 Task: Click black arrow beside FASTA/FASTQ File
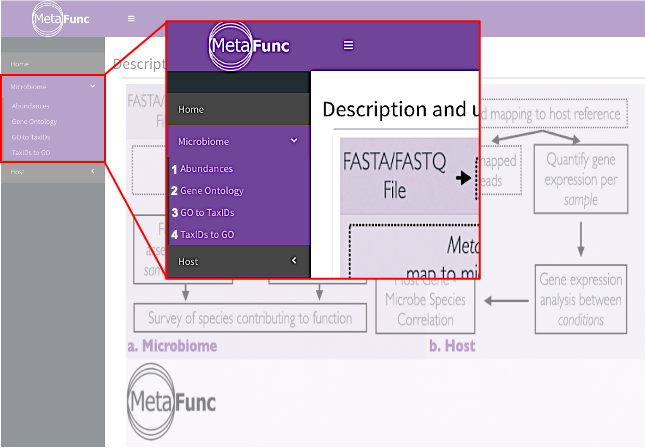coord(464,178)
